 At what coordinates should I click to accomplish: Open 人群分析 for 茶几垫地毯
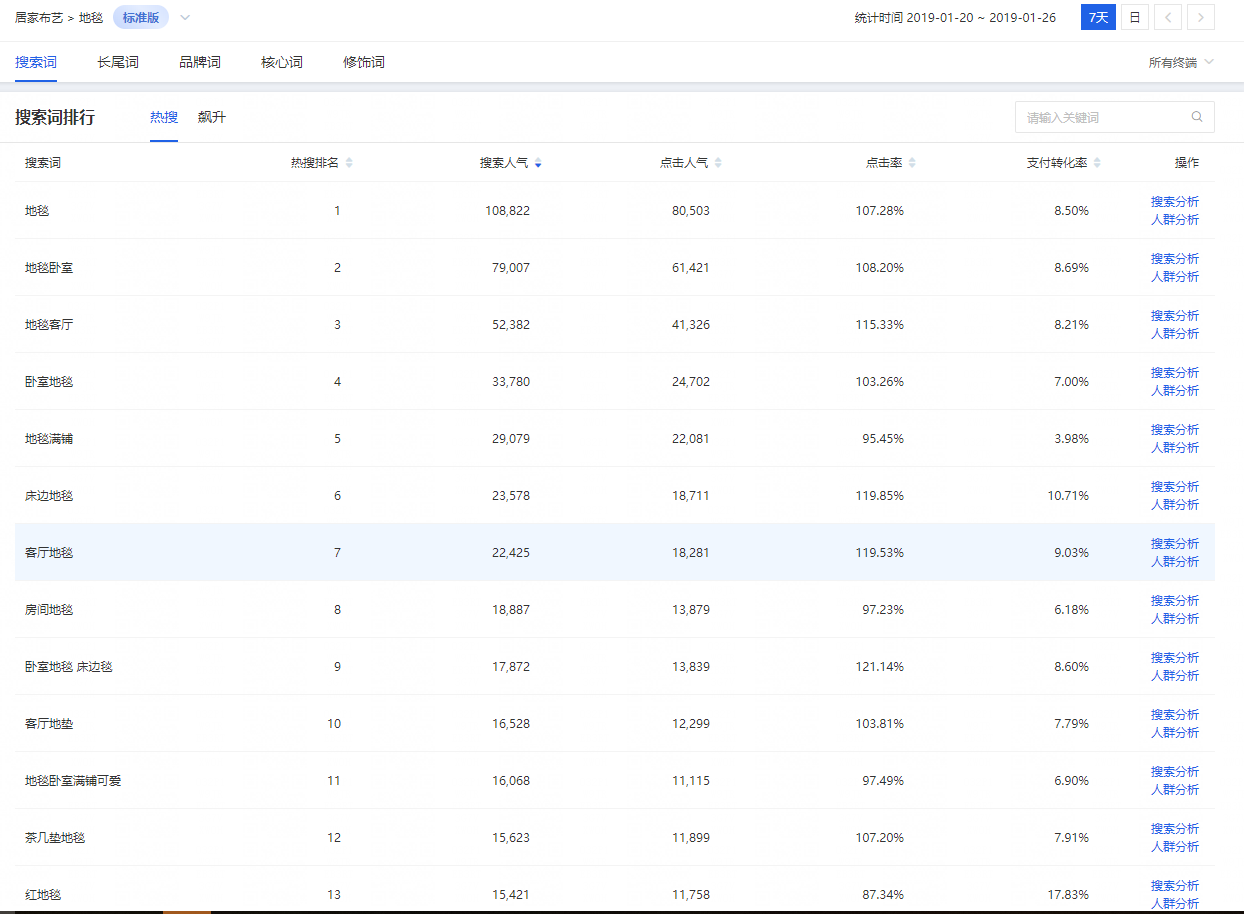(x=1175, y=846)
